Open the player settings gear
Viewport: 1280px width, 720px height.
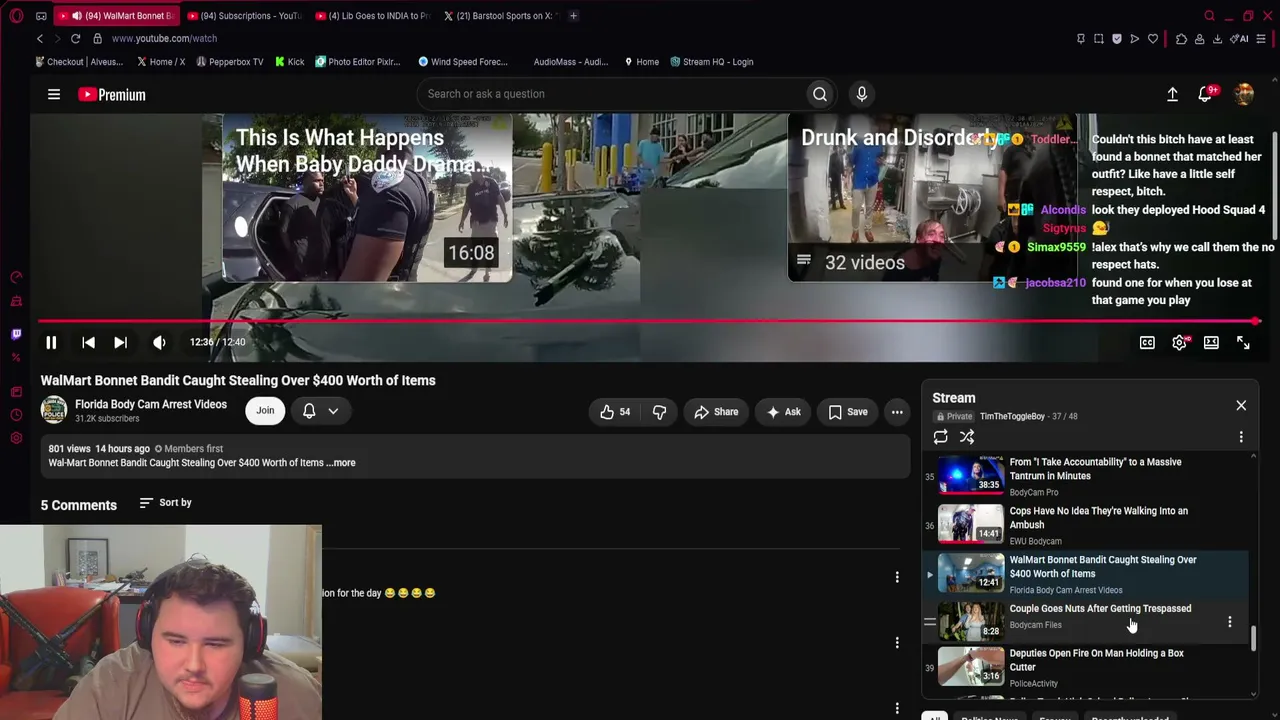1180,343
